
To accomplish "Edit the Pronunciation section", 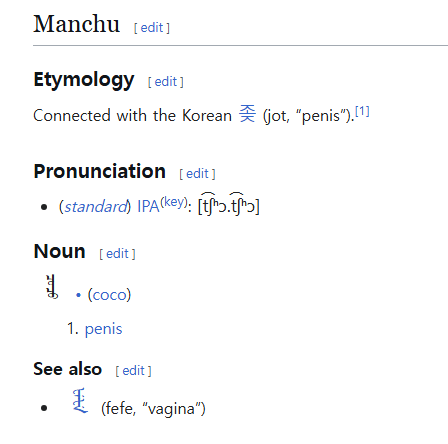I will click(x=197, y=174).
